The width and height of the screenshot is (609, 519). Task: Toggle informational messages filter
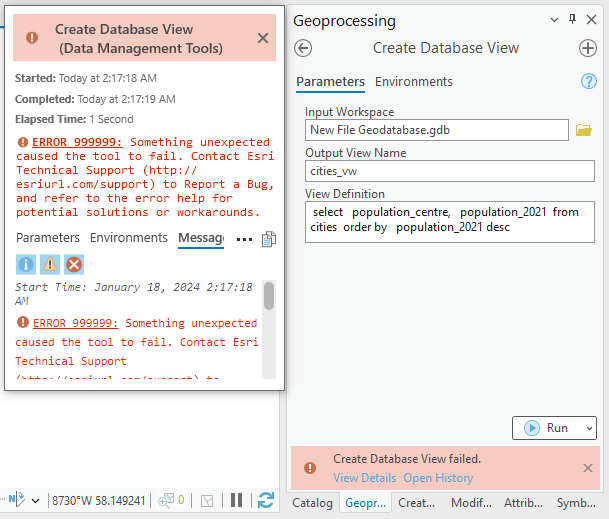click(x=26, y=264)
